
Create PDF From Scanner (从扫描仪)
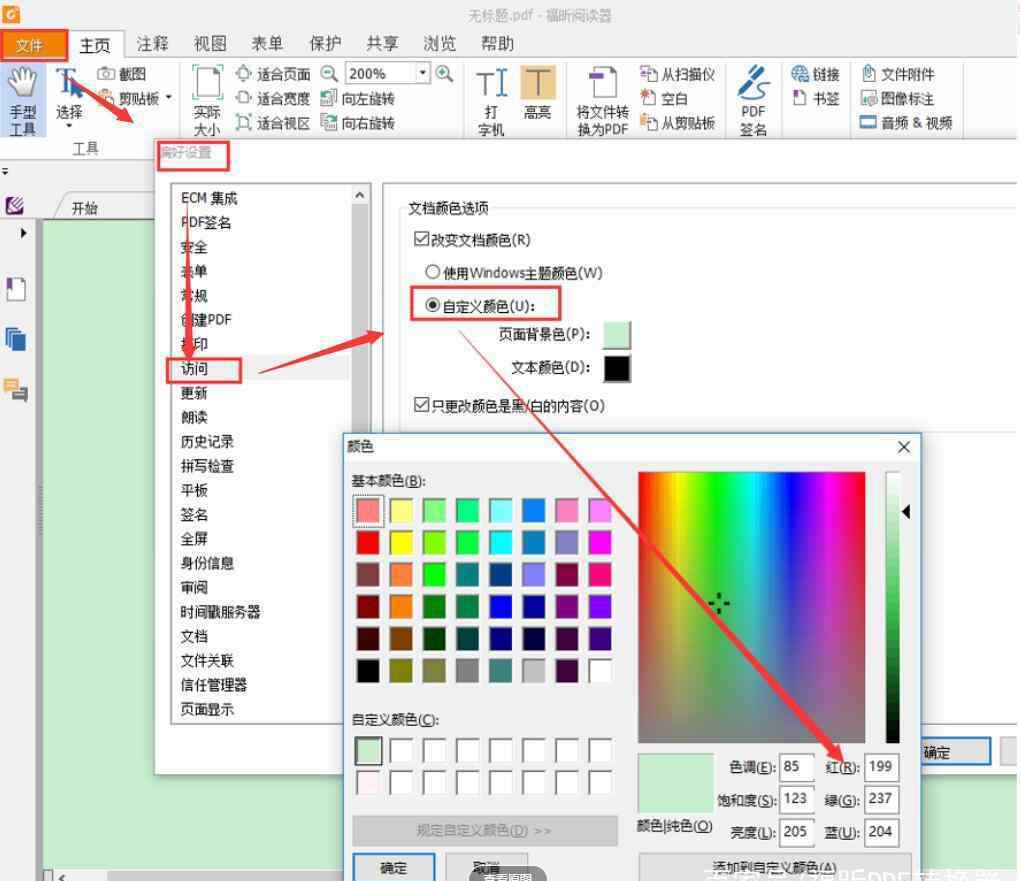[677, 74]
